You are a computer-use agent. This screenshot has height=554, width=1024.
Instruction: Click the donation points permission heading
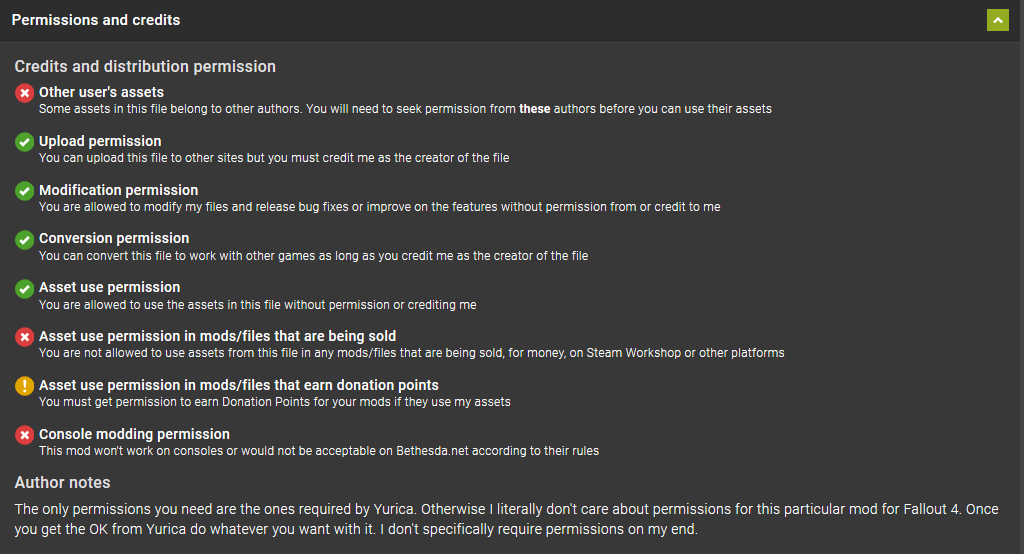(238, 385)
